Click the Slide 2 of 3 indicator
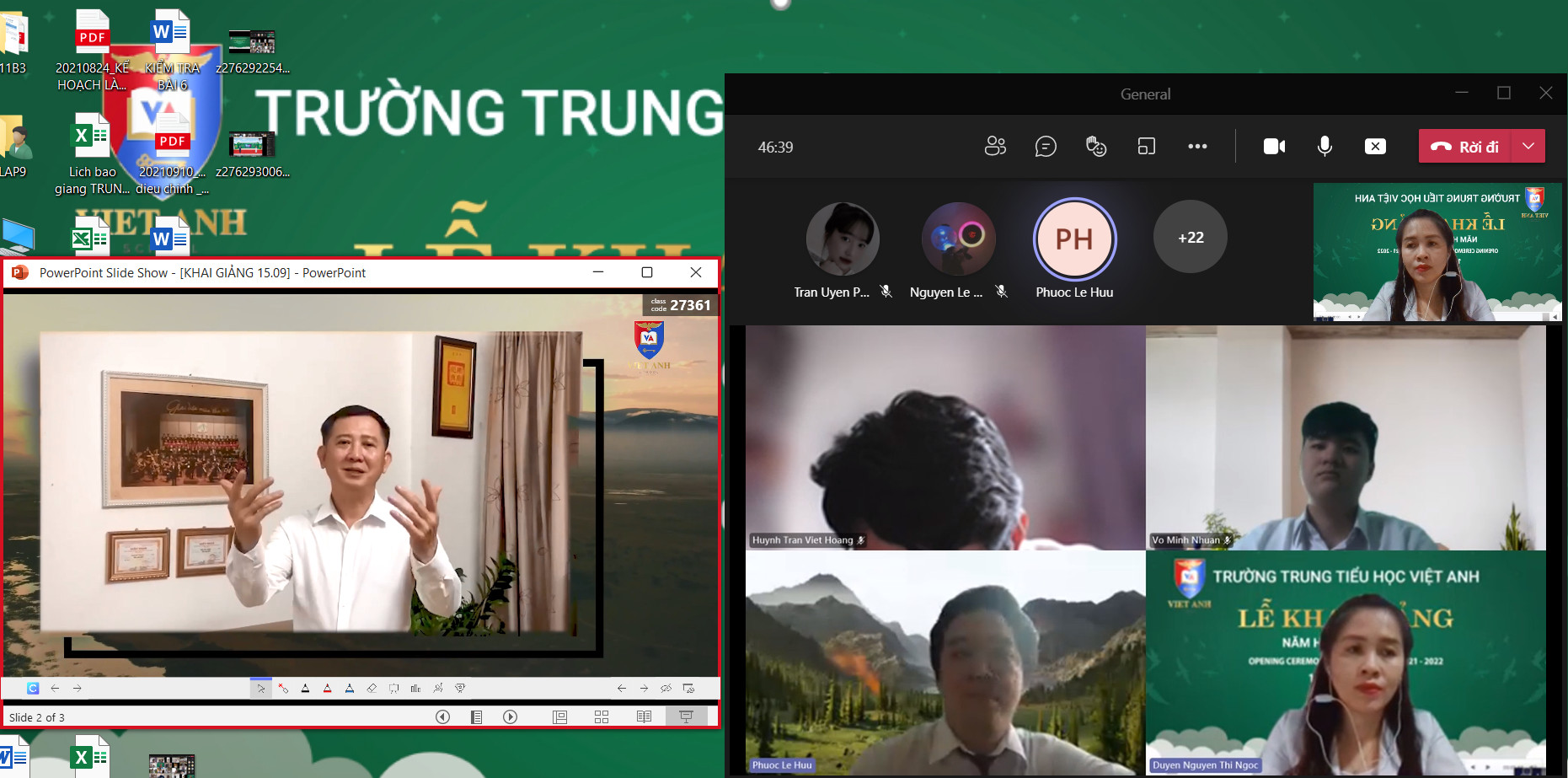 (37, 717)
